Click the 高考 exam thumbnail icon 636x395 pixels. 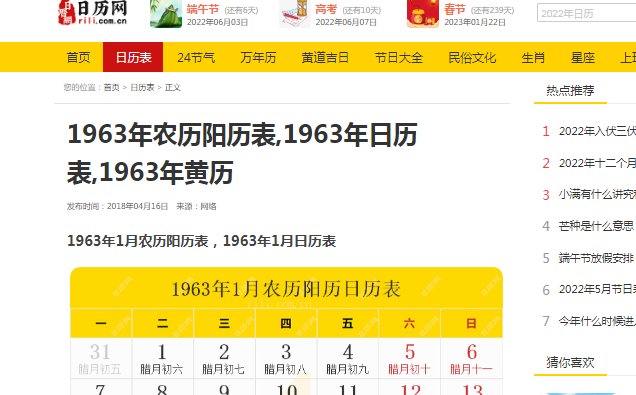294,13
